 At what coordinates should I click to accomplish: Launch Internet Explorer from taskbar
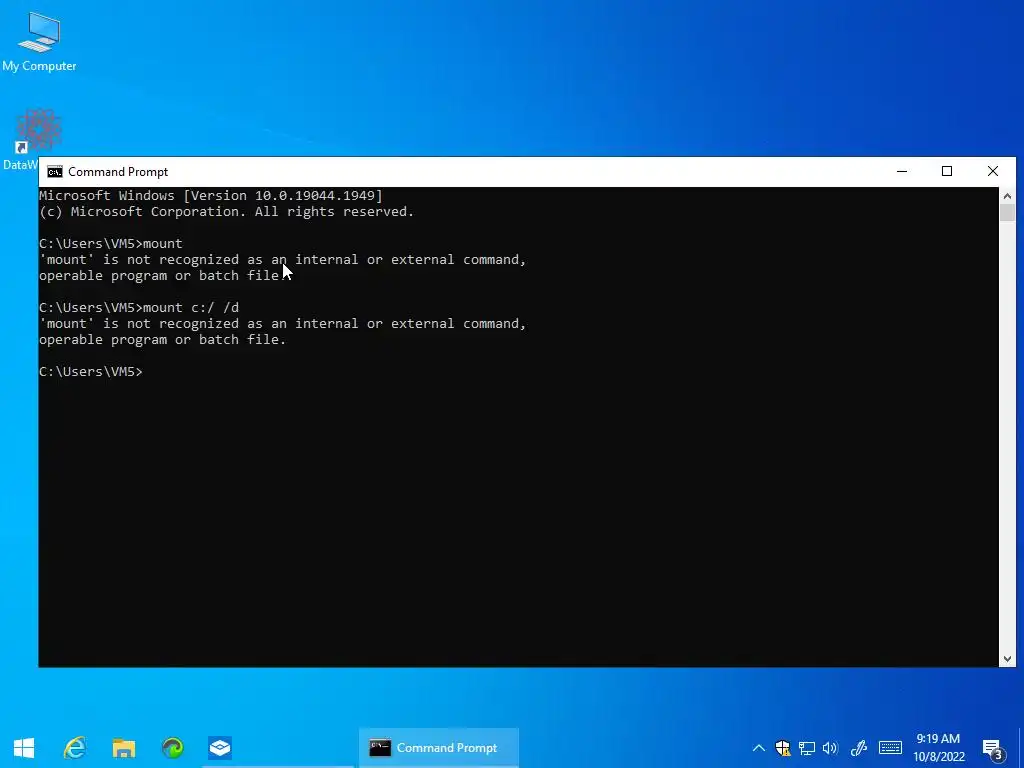tap(74, 748)
